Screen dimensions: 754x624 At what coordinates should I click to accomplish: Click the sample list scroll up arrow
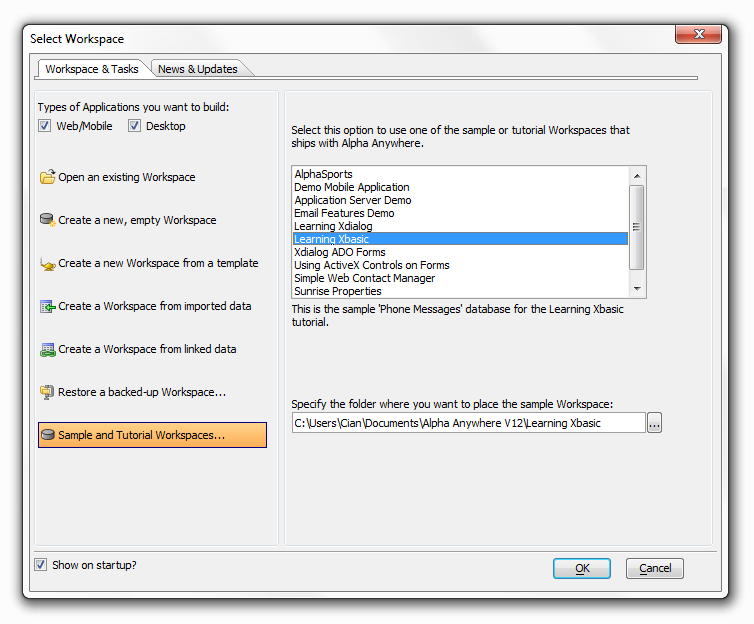click(637, 176)
